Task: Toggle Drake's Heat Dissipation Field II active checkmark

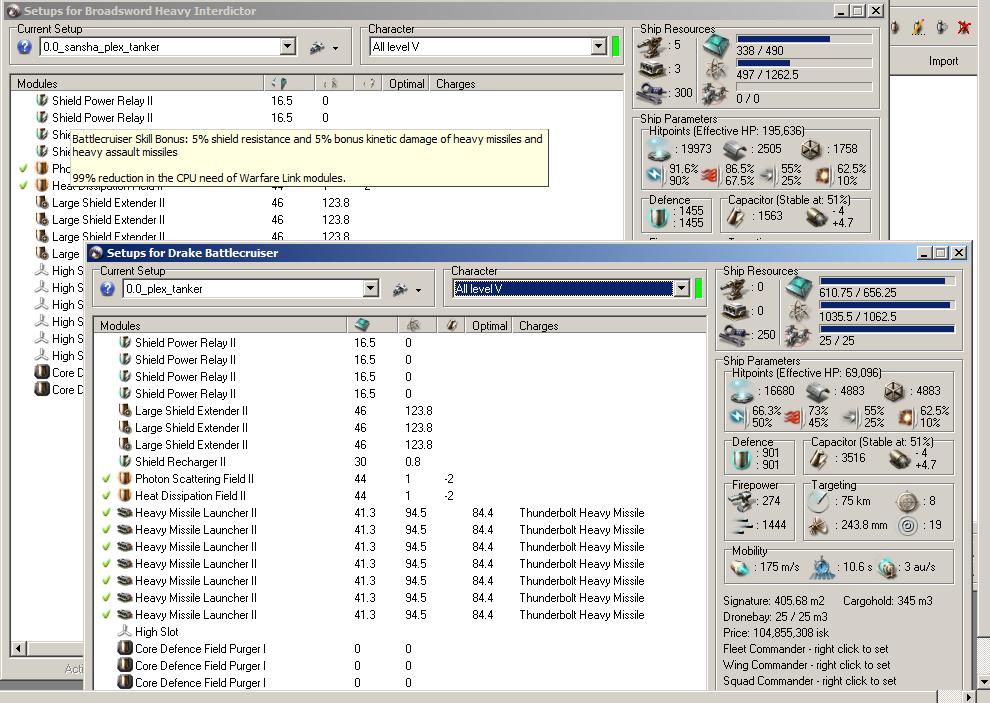Action: [107, 496]
